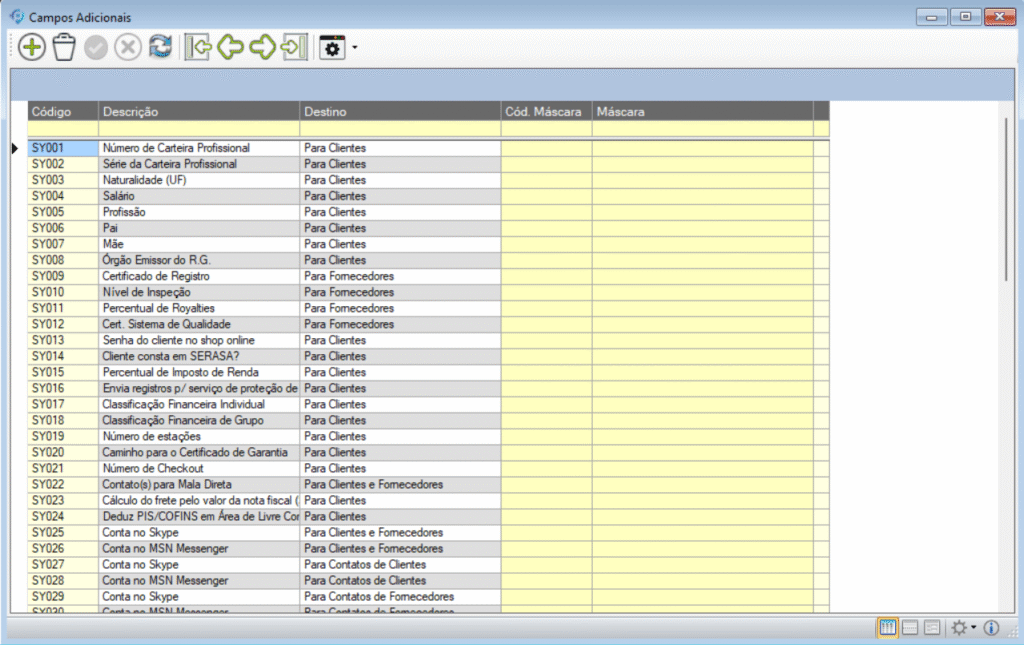Go to the first record arrow icon
The width and height of the screenshot is (1024, 645).
(x=199, y=47)
